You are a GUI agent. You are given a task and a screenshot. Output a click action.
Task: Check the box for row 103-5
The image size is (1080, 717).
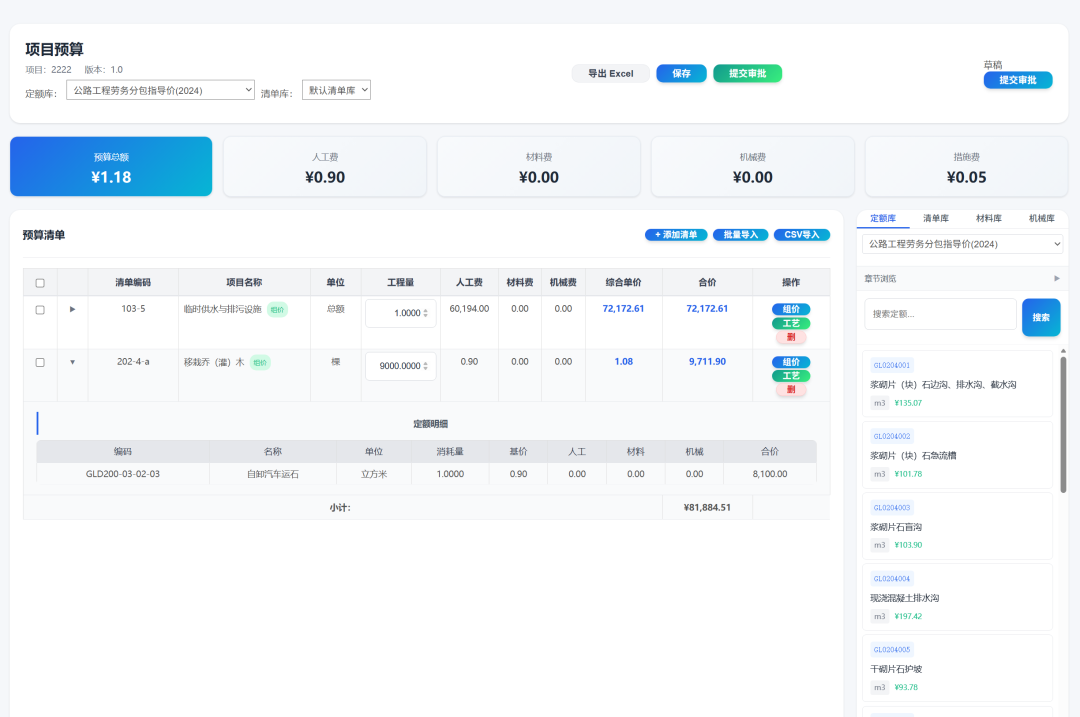(40, 310)
